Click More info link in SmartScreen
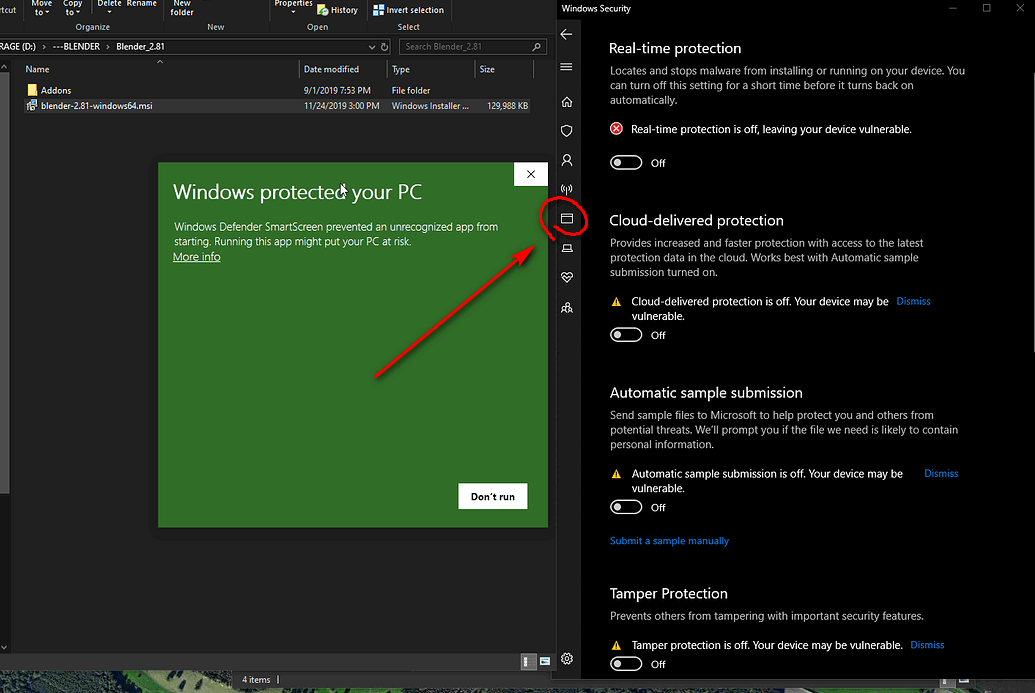The height and width of the screenshot is (693, 1035). pos(197,257)
